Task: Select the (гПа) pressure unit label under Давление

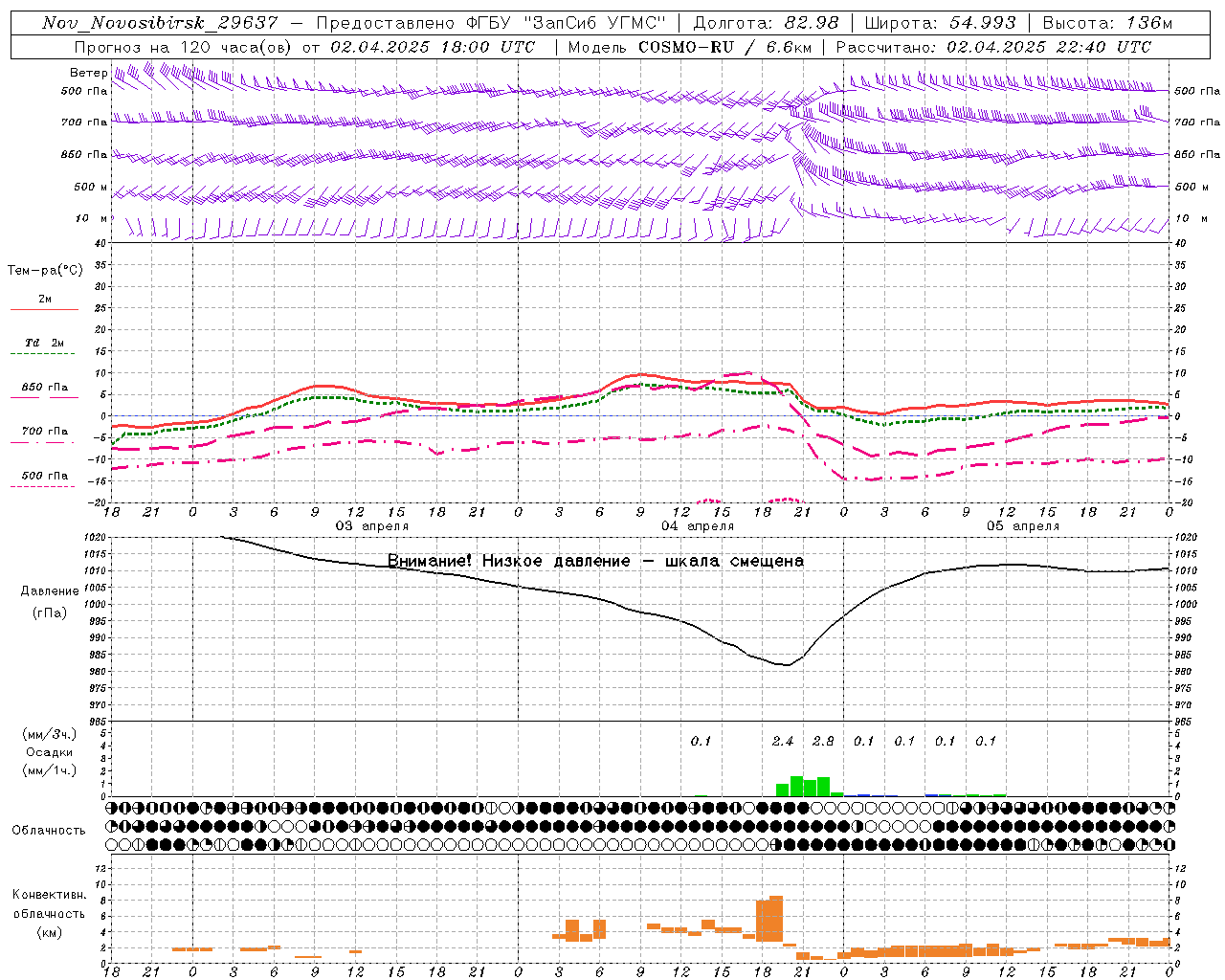Action: click(50, 613)
